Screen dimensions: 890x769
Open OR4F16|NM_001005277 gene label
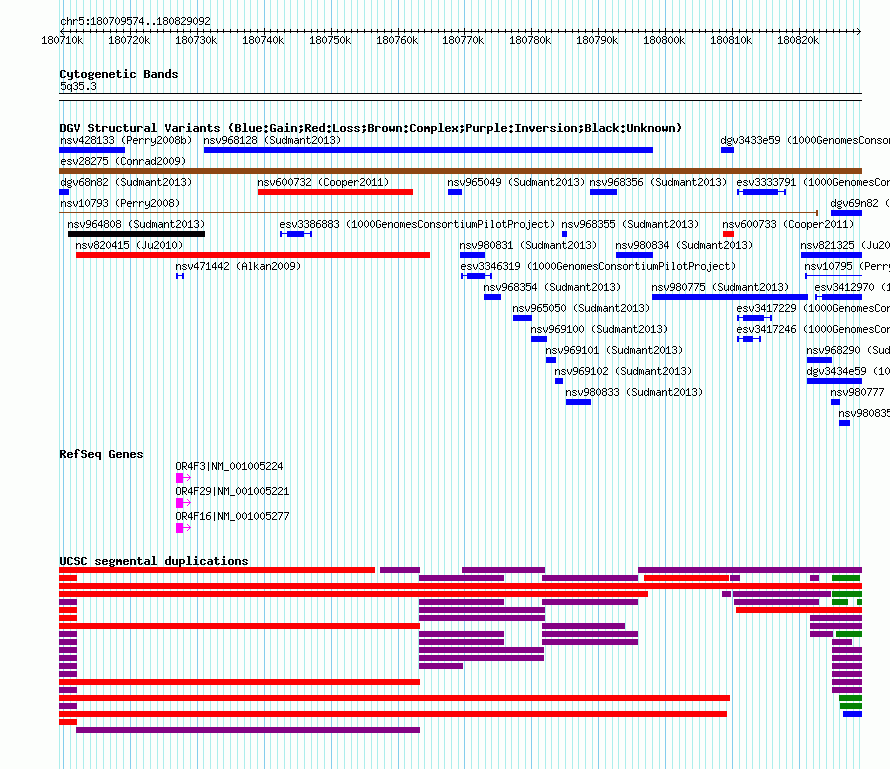(x=232, y=516)
